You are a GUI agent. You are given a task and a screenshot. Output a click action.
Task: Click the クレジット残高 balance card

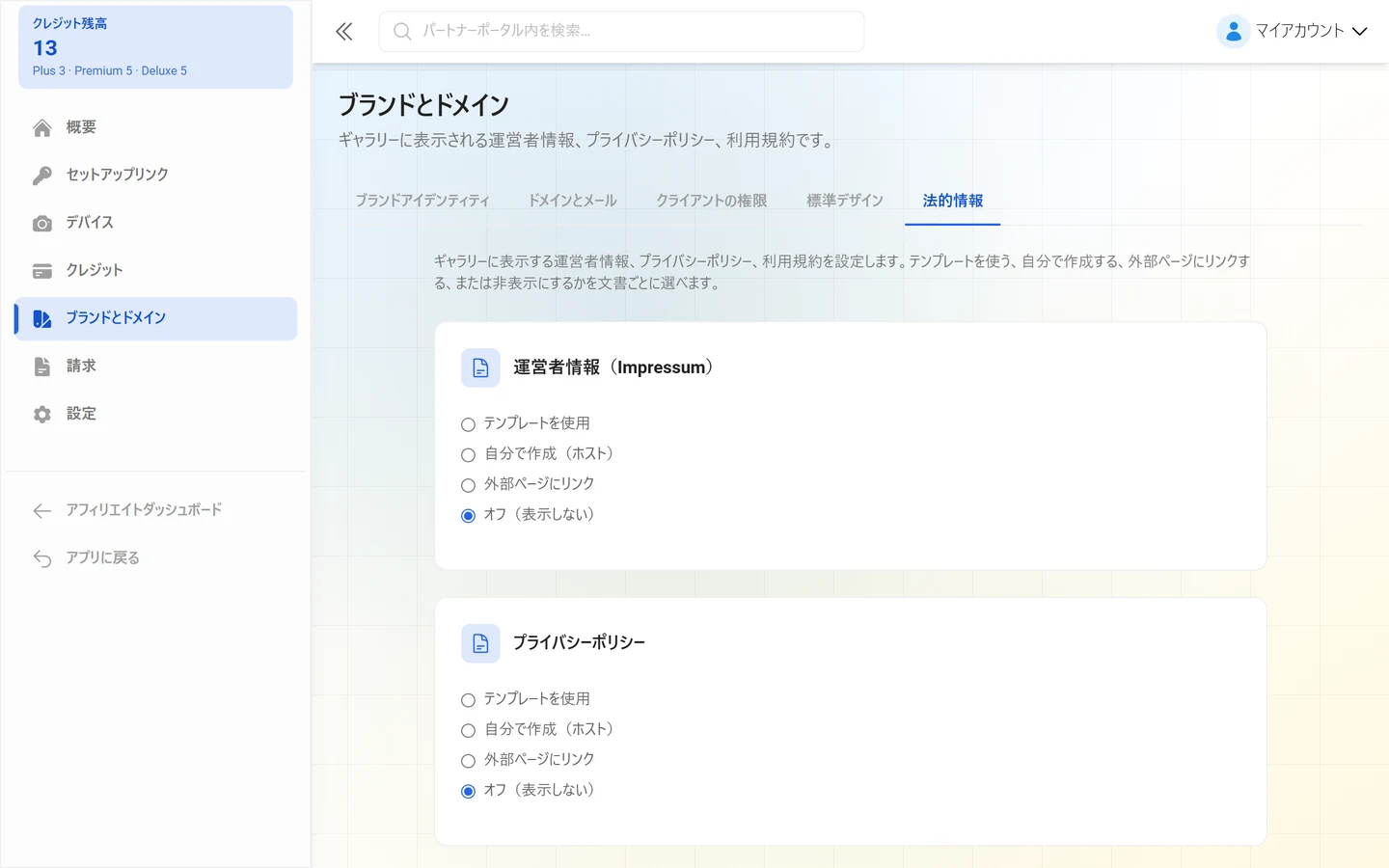point(155,47)
